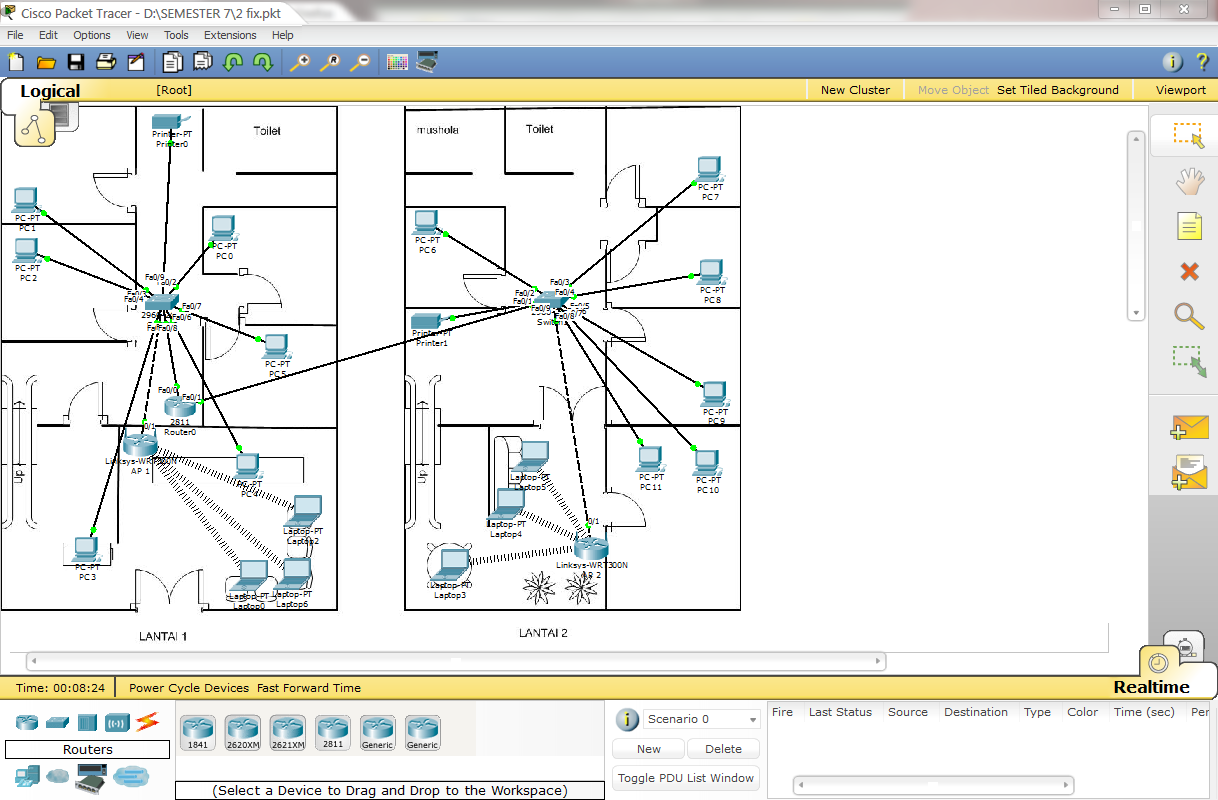Click the Undo toolbar icon
1218x800 pixels.
click(233, 62)
